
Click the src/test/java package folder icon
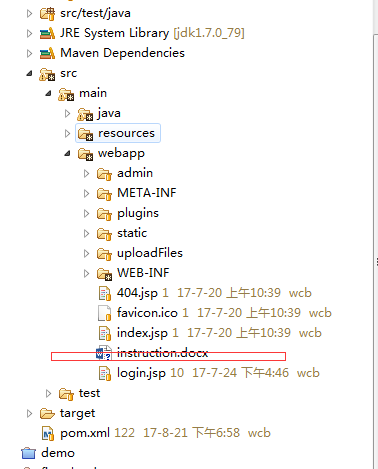(47, 14)
